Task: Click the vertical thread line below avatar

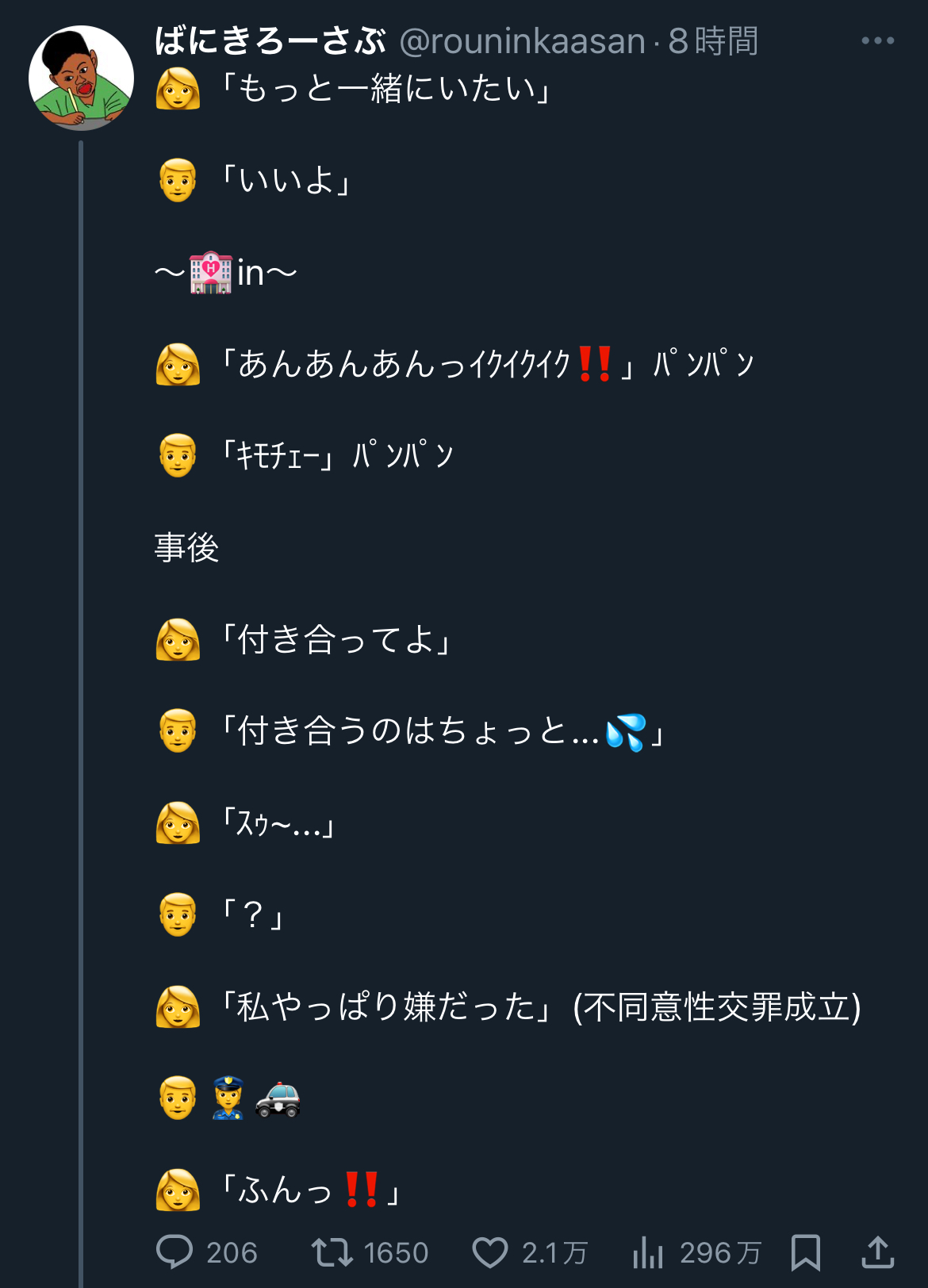Action: point(81,714)
